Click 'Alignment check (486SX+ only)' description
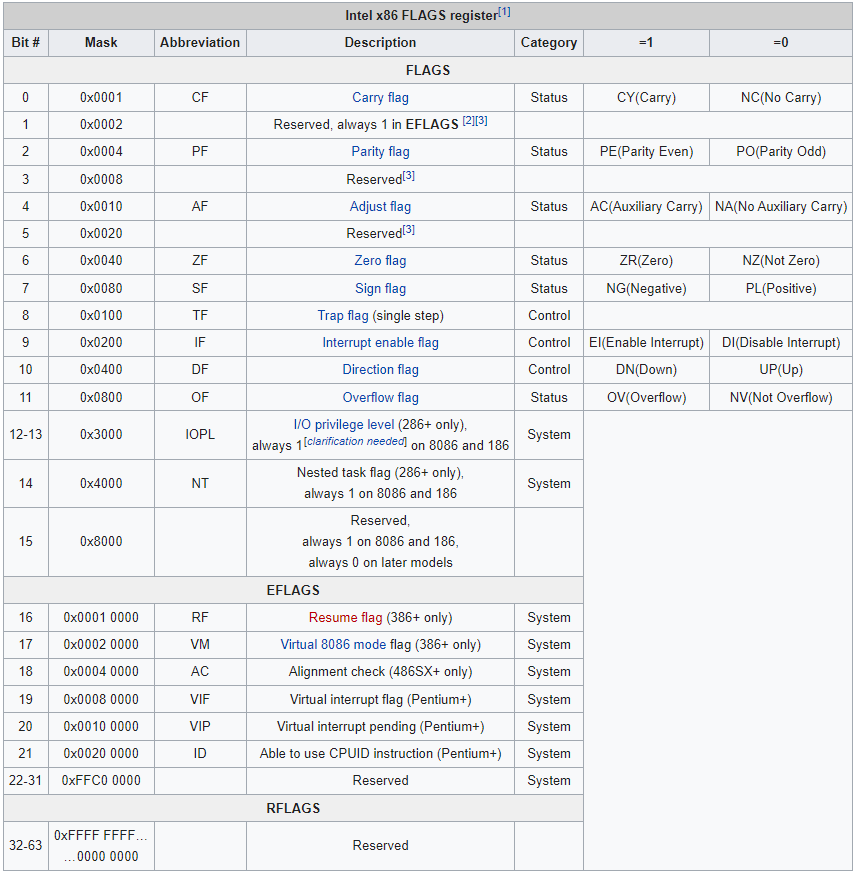Viewport: 857px width, 874px height. [x=380, y=672]
